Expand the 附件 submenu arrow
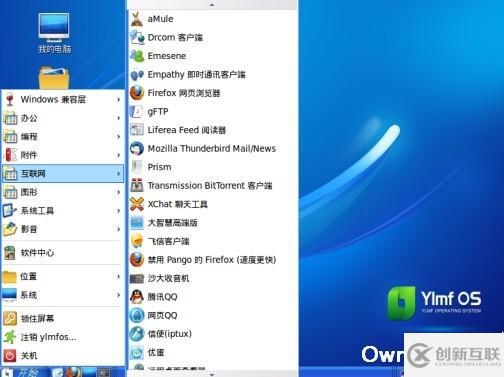 pos(118,155)
